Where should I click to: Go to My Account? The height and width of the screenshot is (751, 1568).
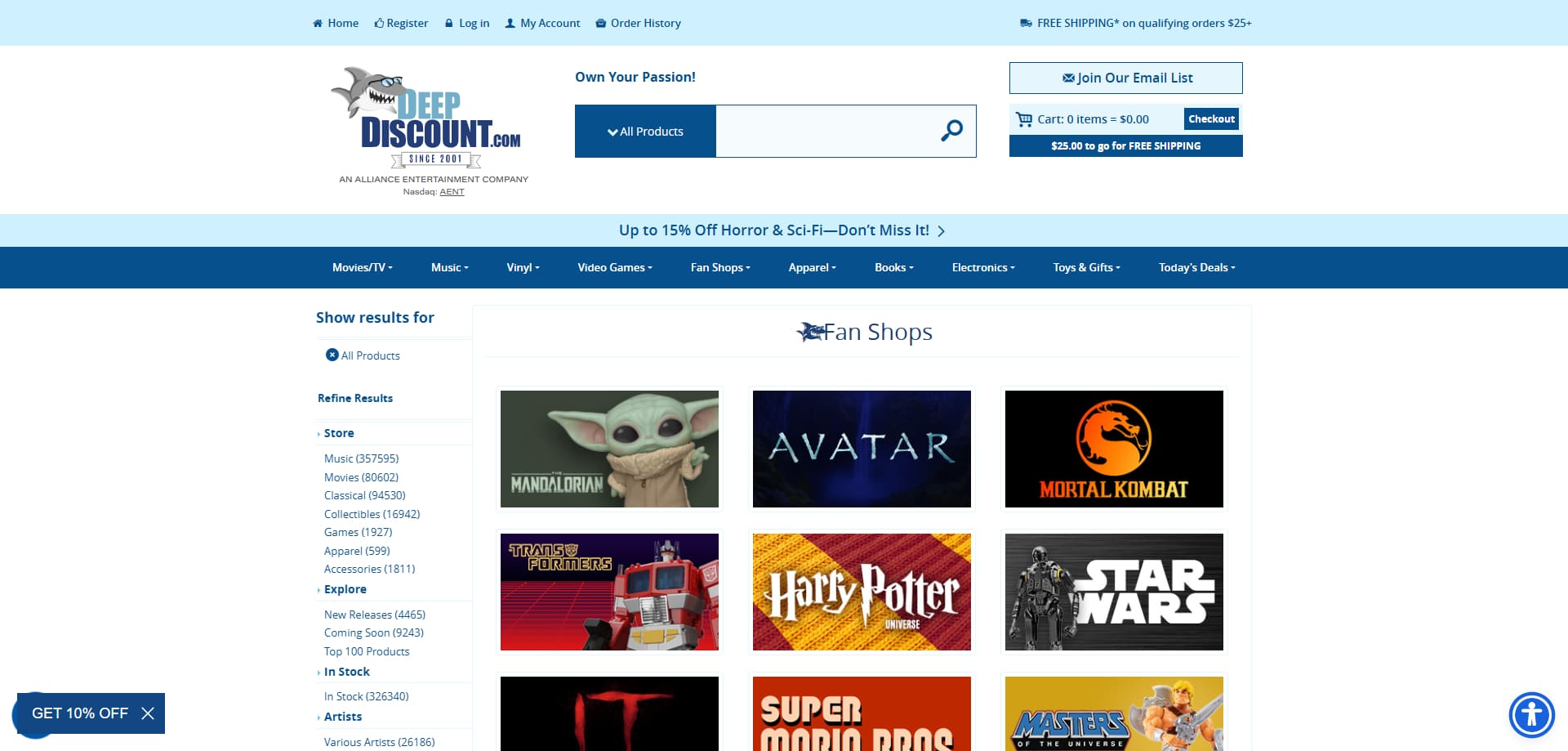click(542, 23)
